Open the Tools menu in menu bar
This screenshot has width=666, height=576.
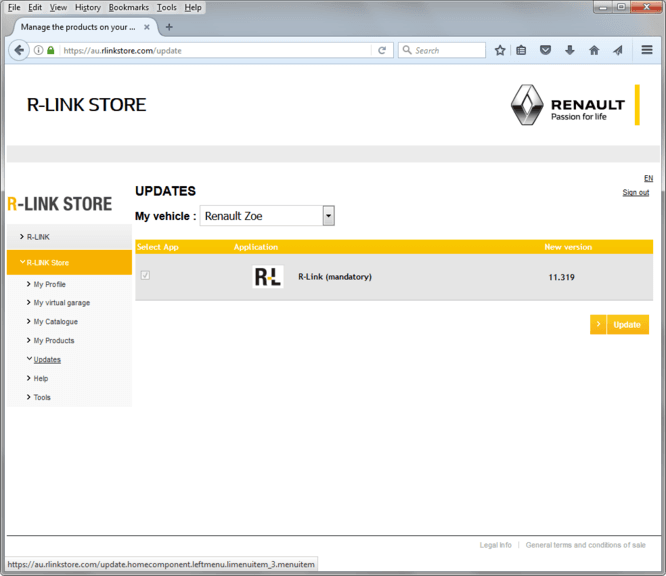166,7
